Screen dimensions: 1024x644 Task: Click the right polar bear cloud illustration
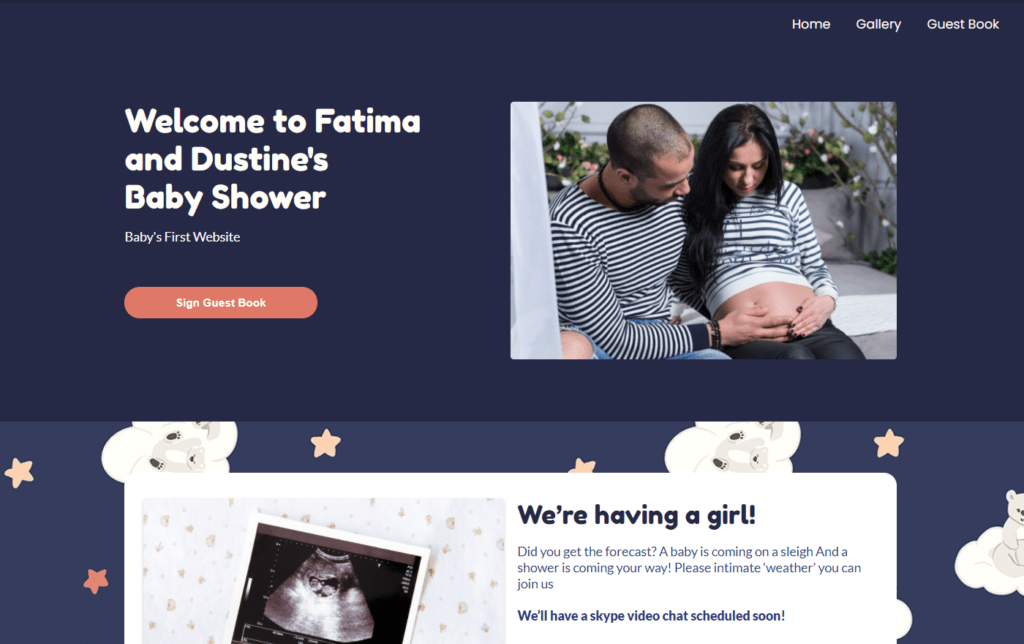tap(733, 447)
